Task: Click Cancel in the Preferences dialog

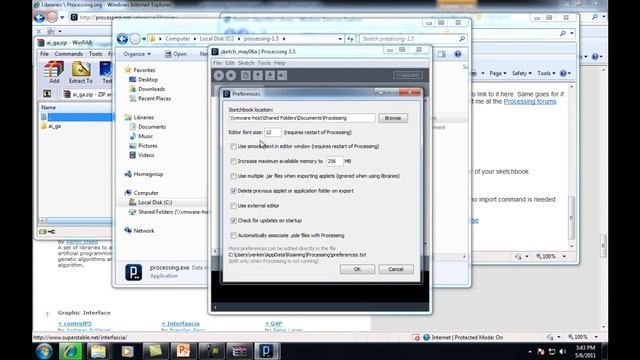Action: coord(396,269)
